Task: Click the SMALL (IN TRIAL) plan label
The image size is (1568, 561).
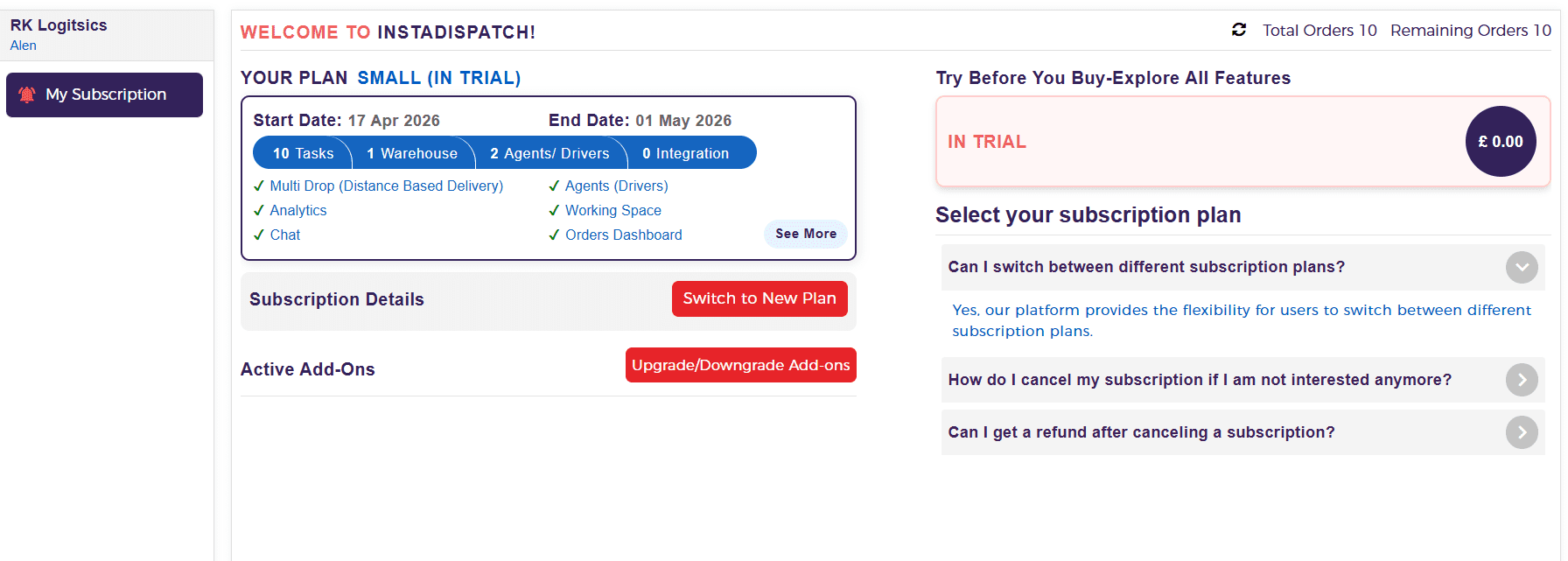Action: pos(439,78)
